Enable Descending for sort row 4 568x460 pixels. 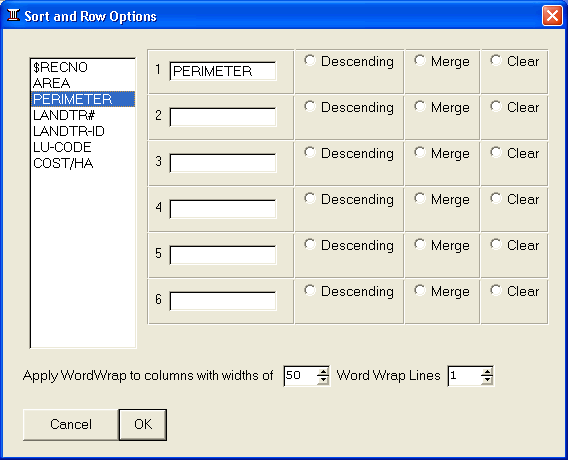pos(310,198)
